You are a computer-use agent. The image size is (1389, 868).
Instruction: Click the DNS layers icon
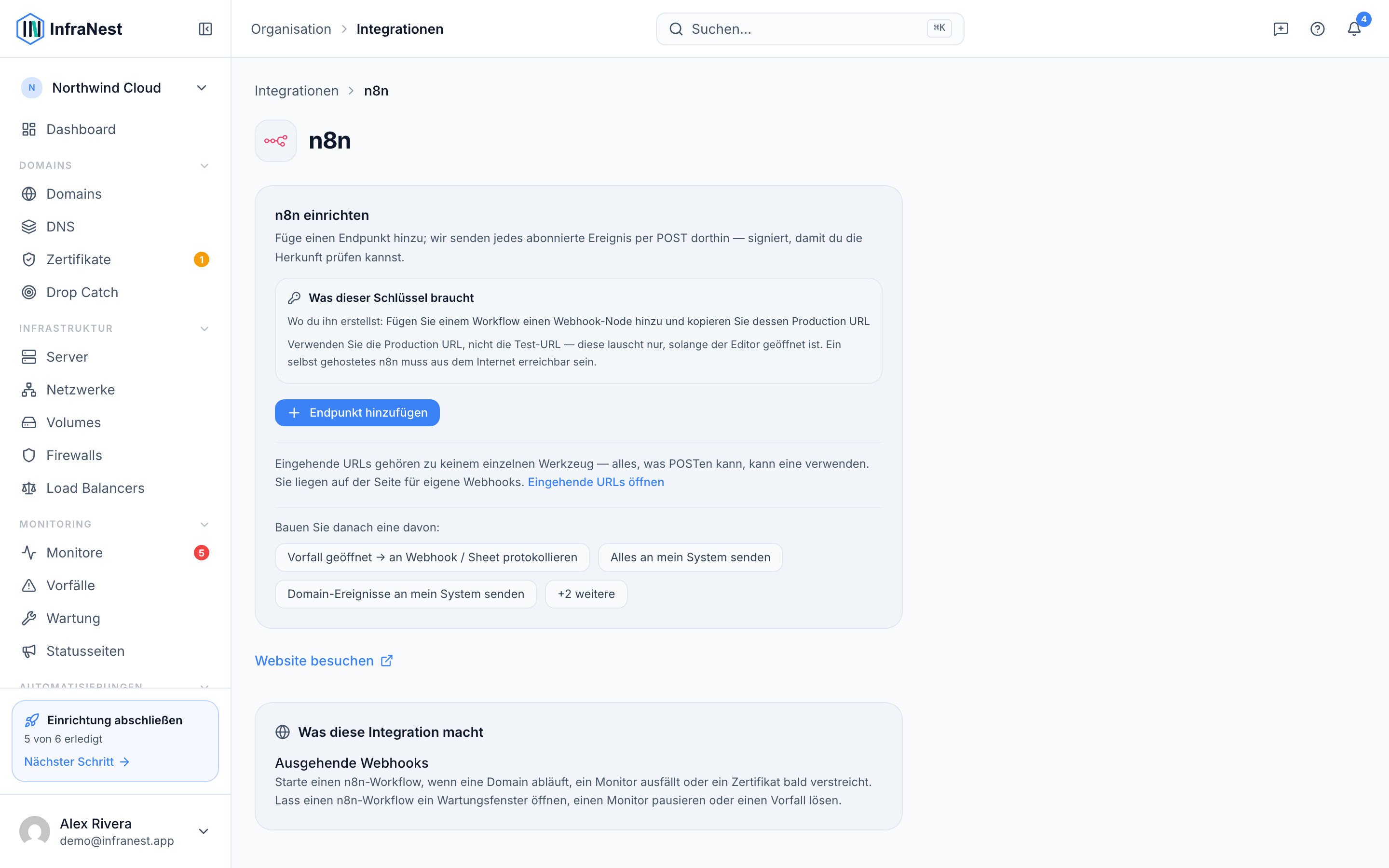click(29, 227)
